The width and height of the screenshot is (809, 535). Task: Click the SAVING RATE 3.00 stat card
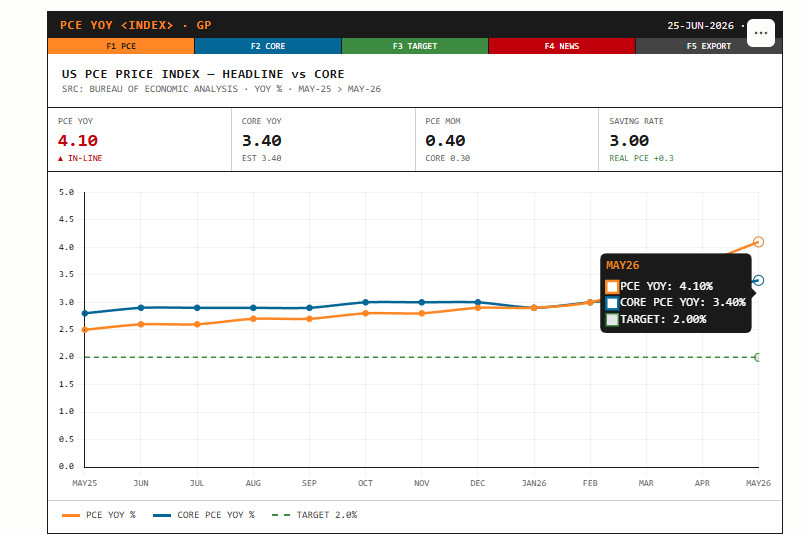click(690, 139)
